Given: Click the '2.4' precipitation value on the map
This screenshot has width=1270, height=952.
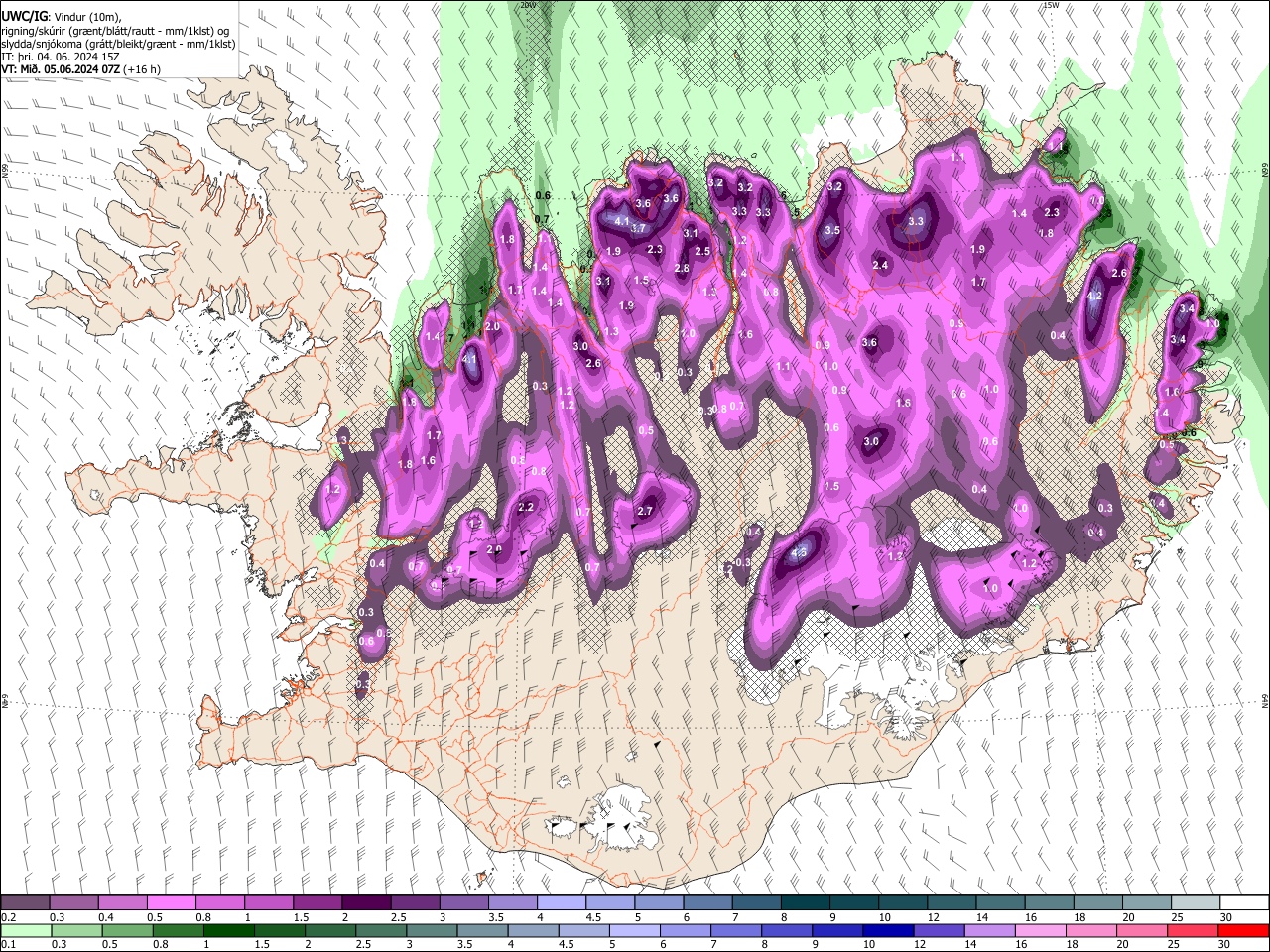Looking at the screenshot, I should click(x=880, y=265).
